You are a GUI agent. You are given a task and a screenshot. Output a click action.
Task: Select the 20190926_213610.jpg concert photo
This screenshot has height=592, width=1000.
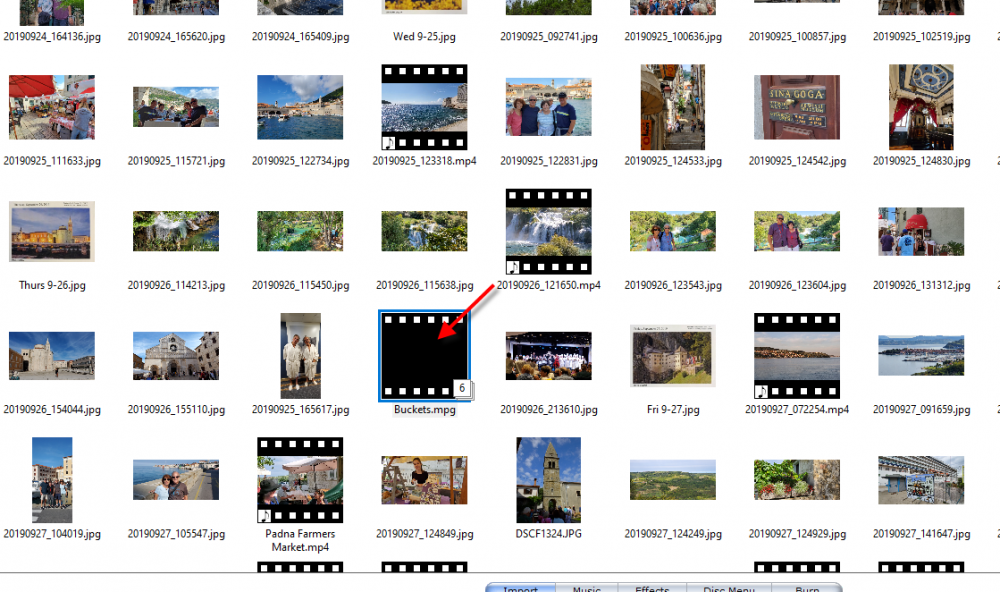tap(548, 355)
